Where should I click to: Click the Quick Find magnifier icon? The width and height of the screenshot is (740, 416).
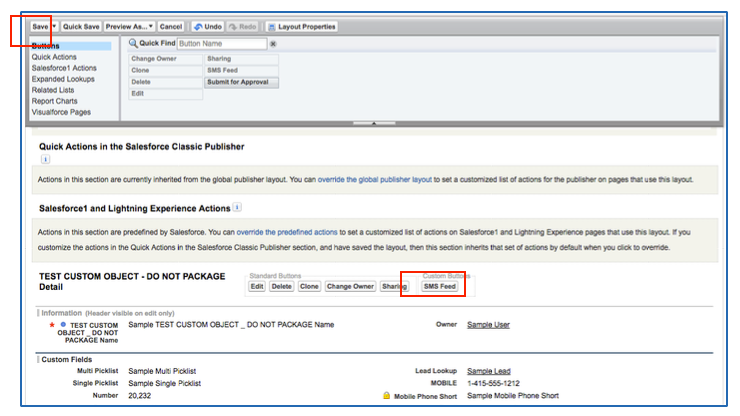[x=133, y=43]
